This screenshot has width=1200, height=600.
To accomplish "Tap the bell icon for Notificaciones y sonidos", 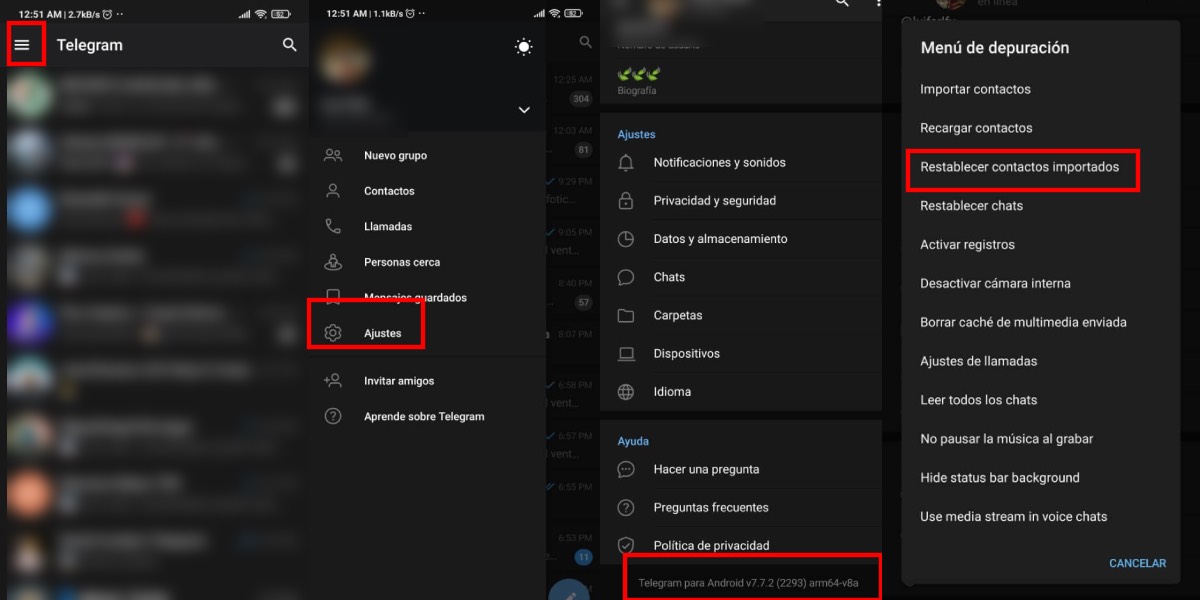I will pyautogui.click(x=625, y=162).
